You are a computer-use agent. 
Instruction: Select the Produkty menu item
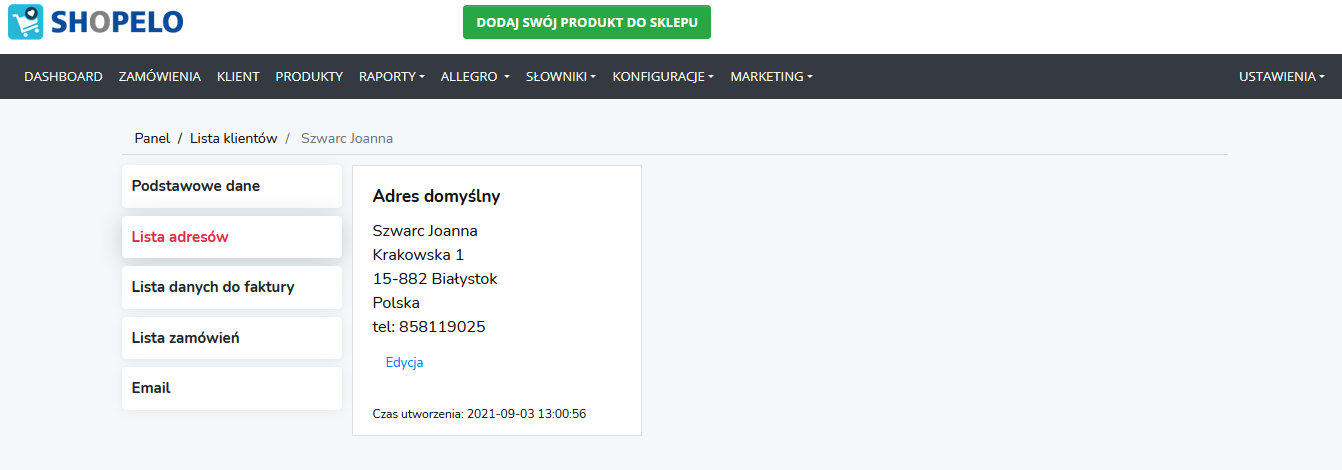(309, 77)
